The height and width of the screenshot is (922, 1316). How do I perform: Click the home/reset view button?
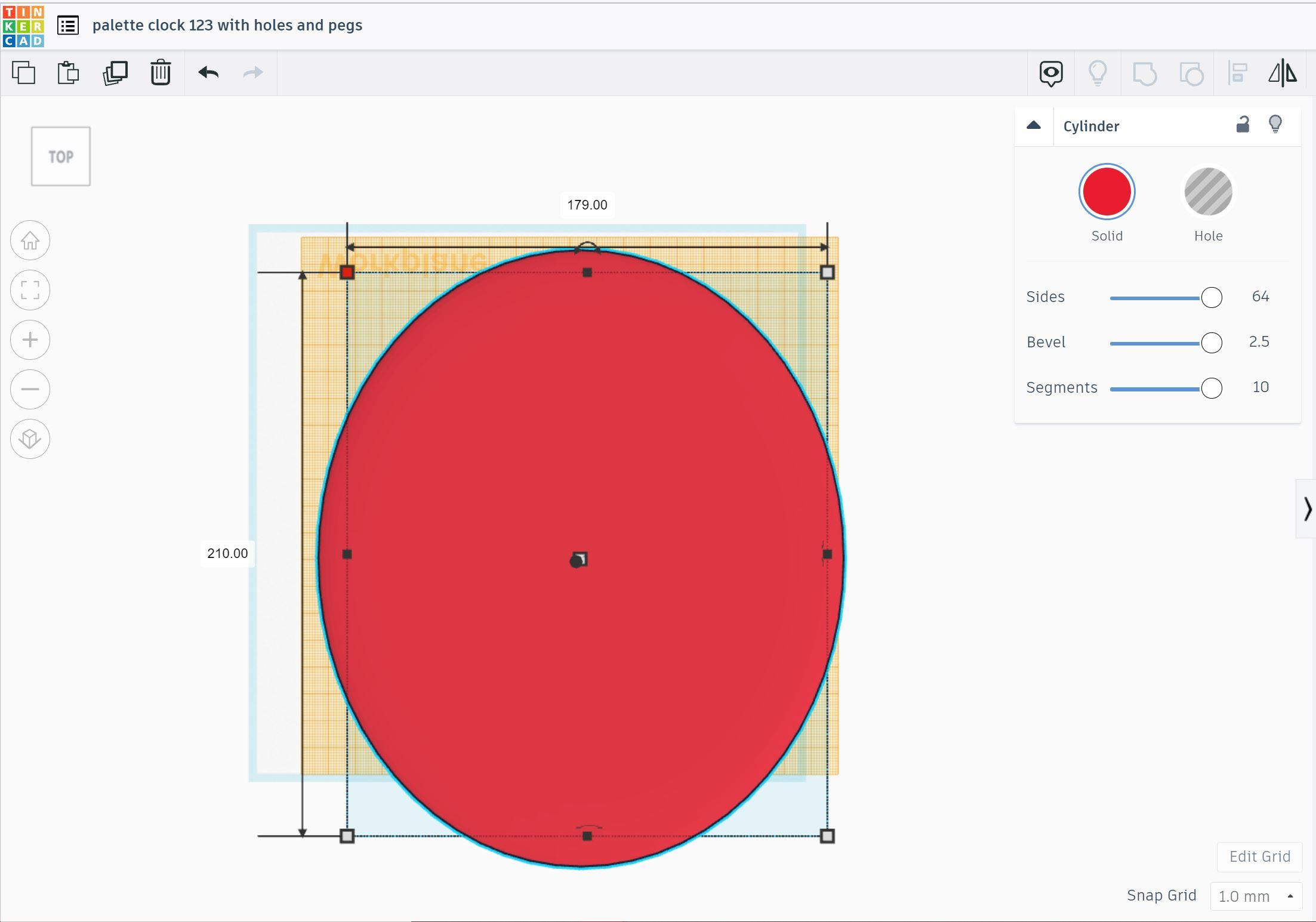[x=29, y=240]
